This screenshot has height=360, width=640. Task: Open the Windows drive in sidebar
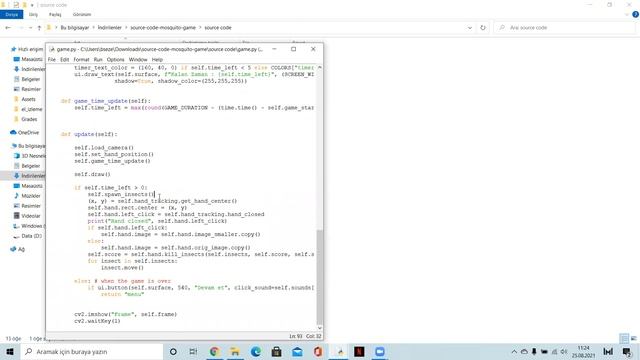(29, 226)
